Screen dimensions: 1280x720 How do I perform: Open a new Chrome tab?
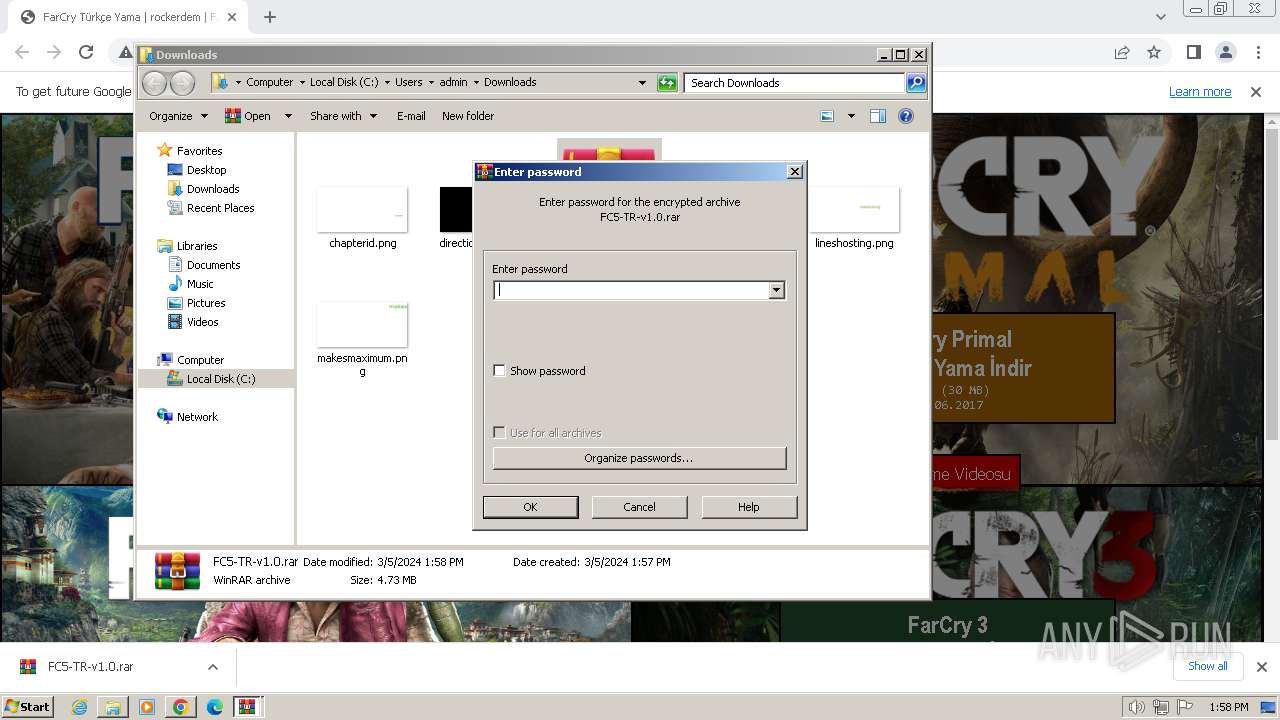(270, 17)
